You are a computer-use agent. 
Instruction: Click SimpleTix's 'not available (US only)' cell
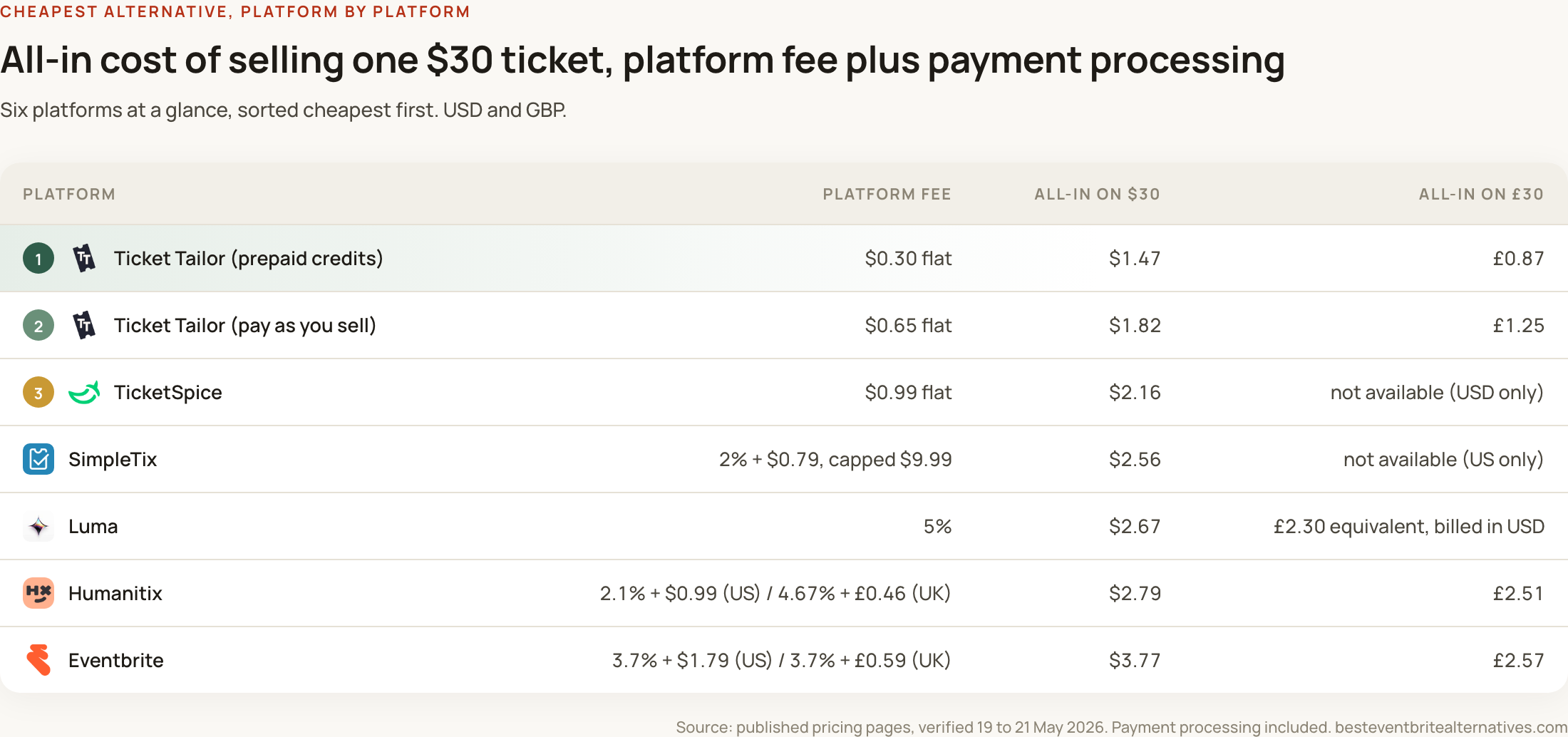[1443, 459]
